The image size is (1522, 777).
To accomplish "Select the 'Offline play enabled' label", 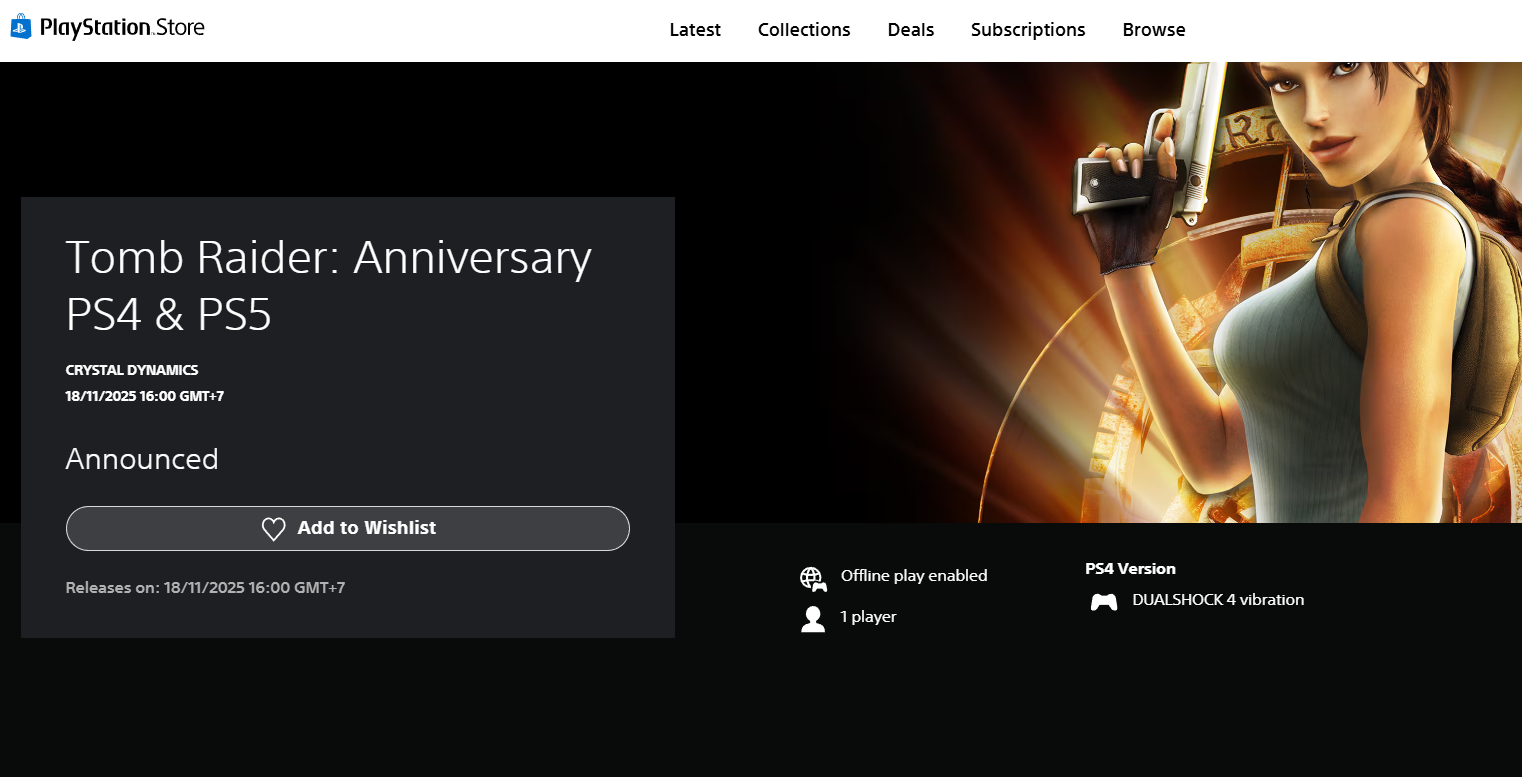I will [x=913, y=576].
